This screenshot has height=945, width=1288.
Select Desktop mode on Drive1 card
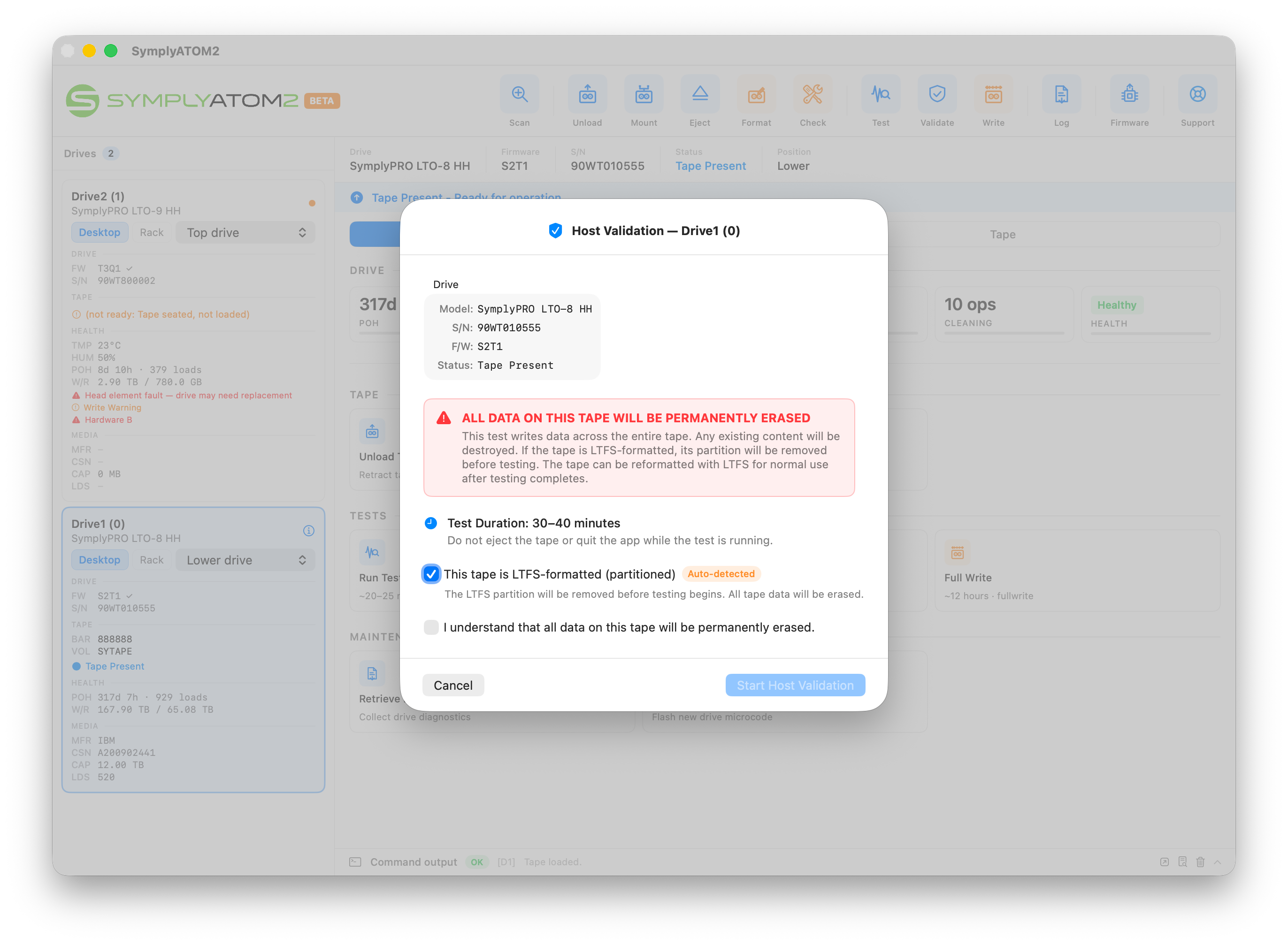(100, 560)
